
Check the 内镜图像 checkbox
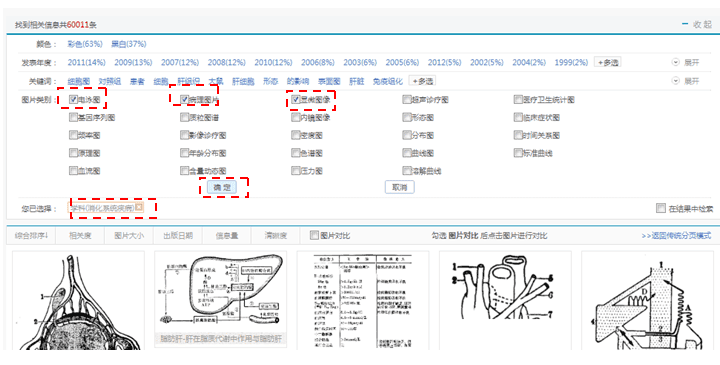click(x=296, y=117)
